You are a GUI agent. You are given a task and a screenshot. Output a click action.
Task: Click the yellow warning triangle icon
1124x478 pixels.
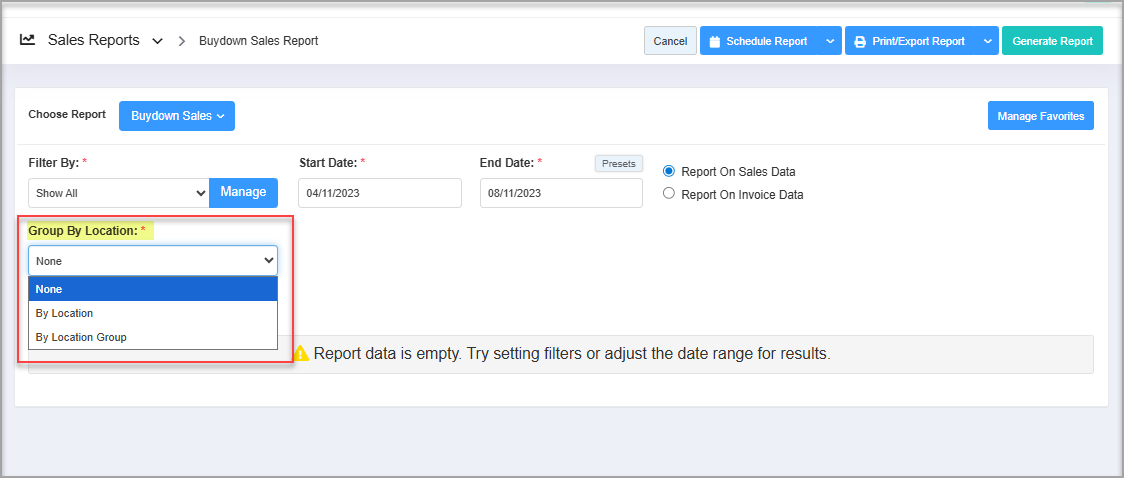coord(300,353)
